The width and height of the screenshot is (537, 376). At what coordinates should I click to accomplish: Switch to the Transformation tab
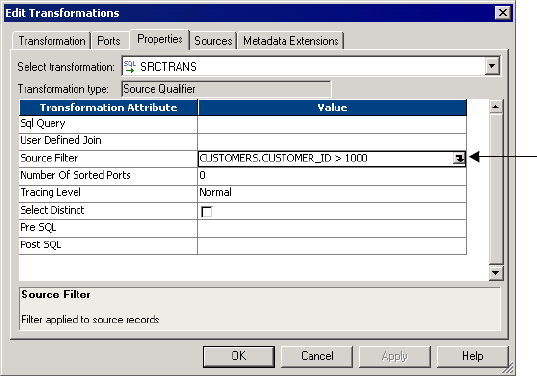point(52,41)
